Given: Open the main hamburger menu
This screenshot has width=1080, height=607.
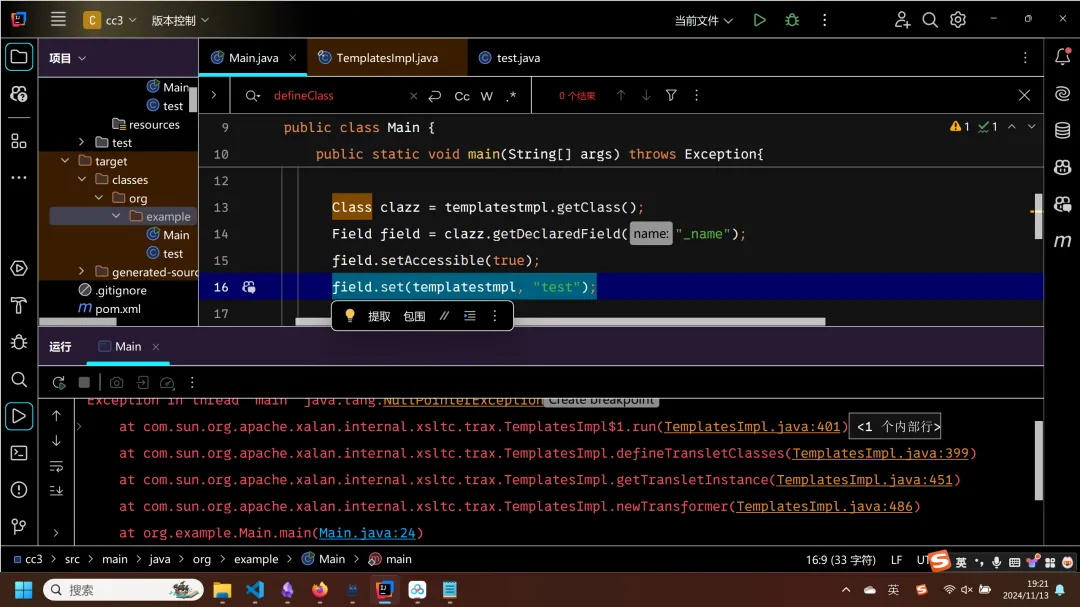Looking at the screenshot, I should (x=58, y=19).
